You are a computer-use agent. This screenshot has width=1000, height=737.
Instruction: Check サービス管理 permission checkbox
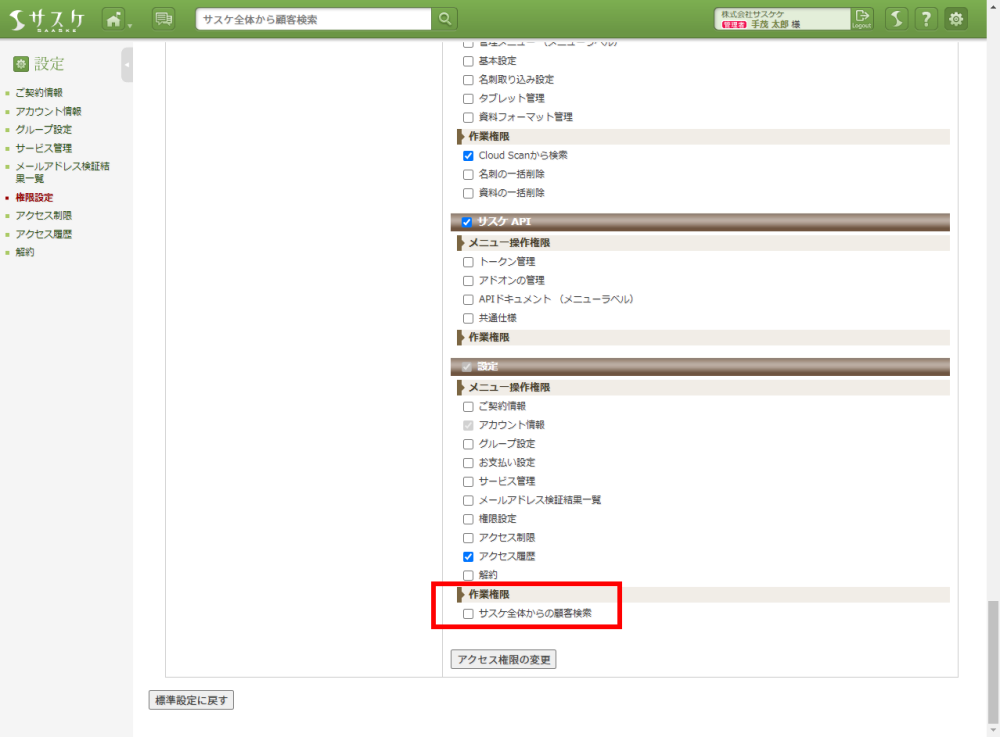[x=468, y=481]
